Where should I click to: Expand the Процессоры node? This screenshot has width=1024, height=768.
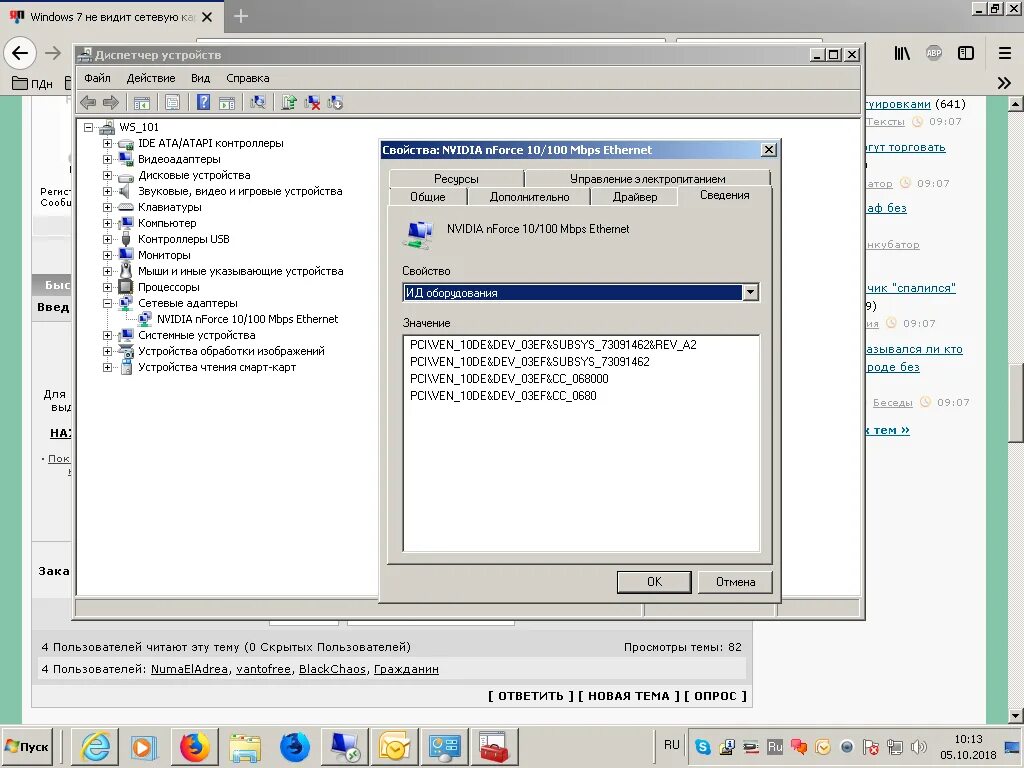[108, 287]
